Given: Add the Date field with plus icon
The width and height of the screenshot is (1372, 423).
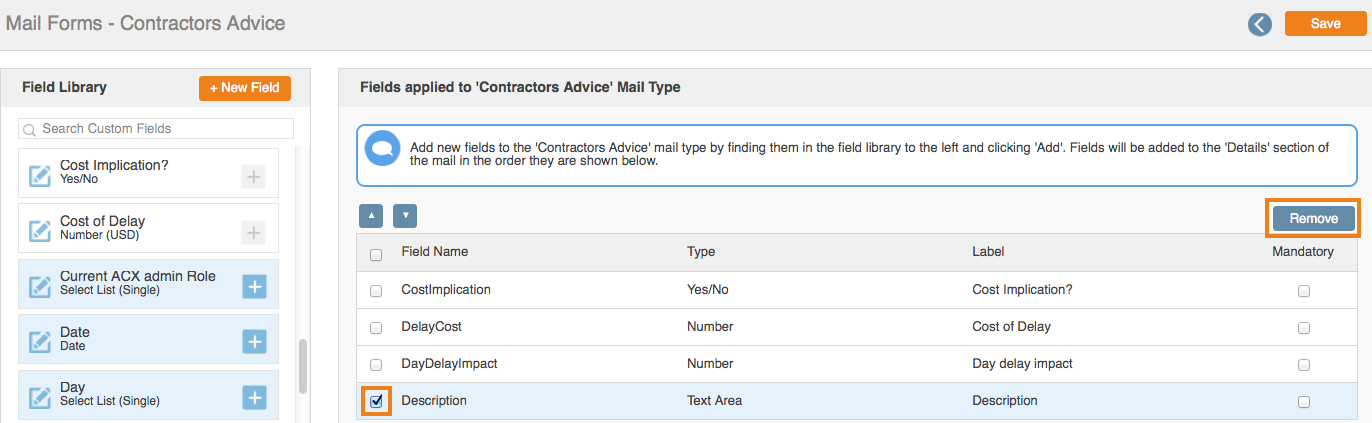Looking at the screenshot, I should [x=255, y=342].
